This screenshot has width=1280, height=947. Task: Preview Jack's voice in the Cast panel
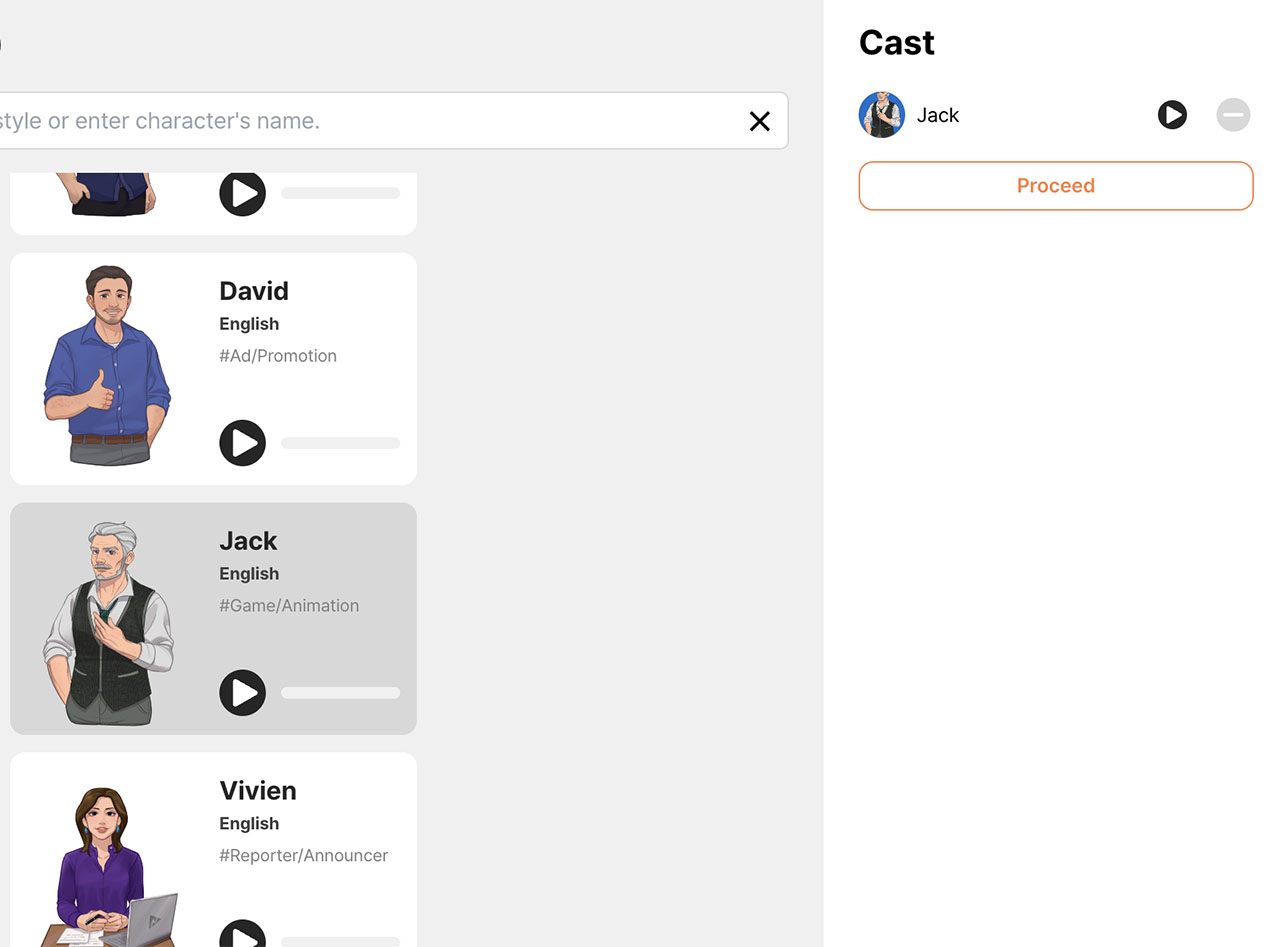[x=1171, y=115]
